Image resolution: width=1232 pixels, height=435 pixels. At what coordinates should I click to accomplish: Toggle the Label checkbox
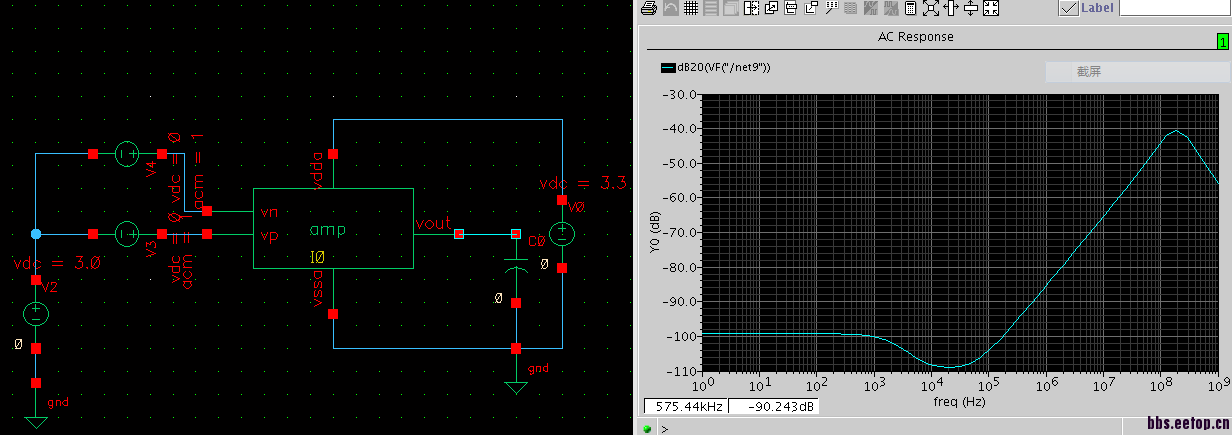click(x=1068, y=8)
